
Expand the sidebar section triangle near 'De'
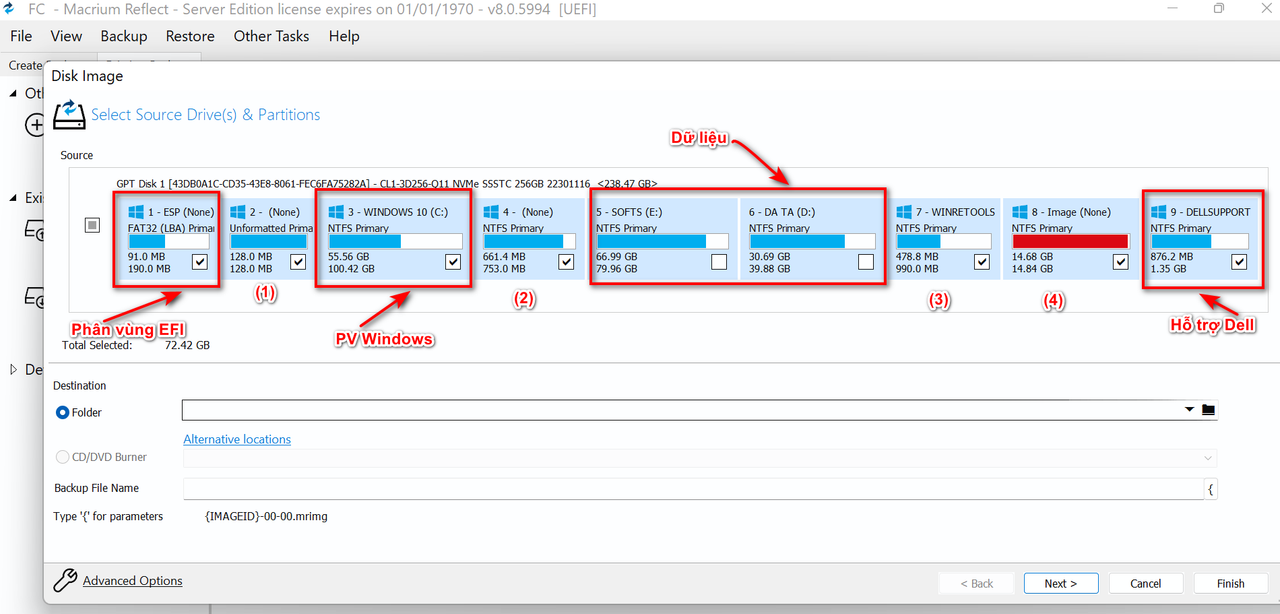[13, 369]
